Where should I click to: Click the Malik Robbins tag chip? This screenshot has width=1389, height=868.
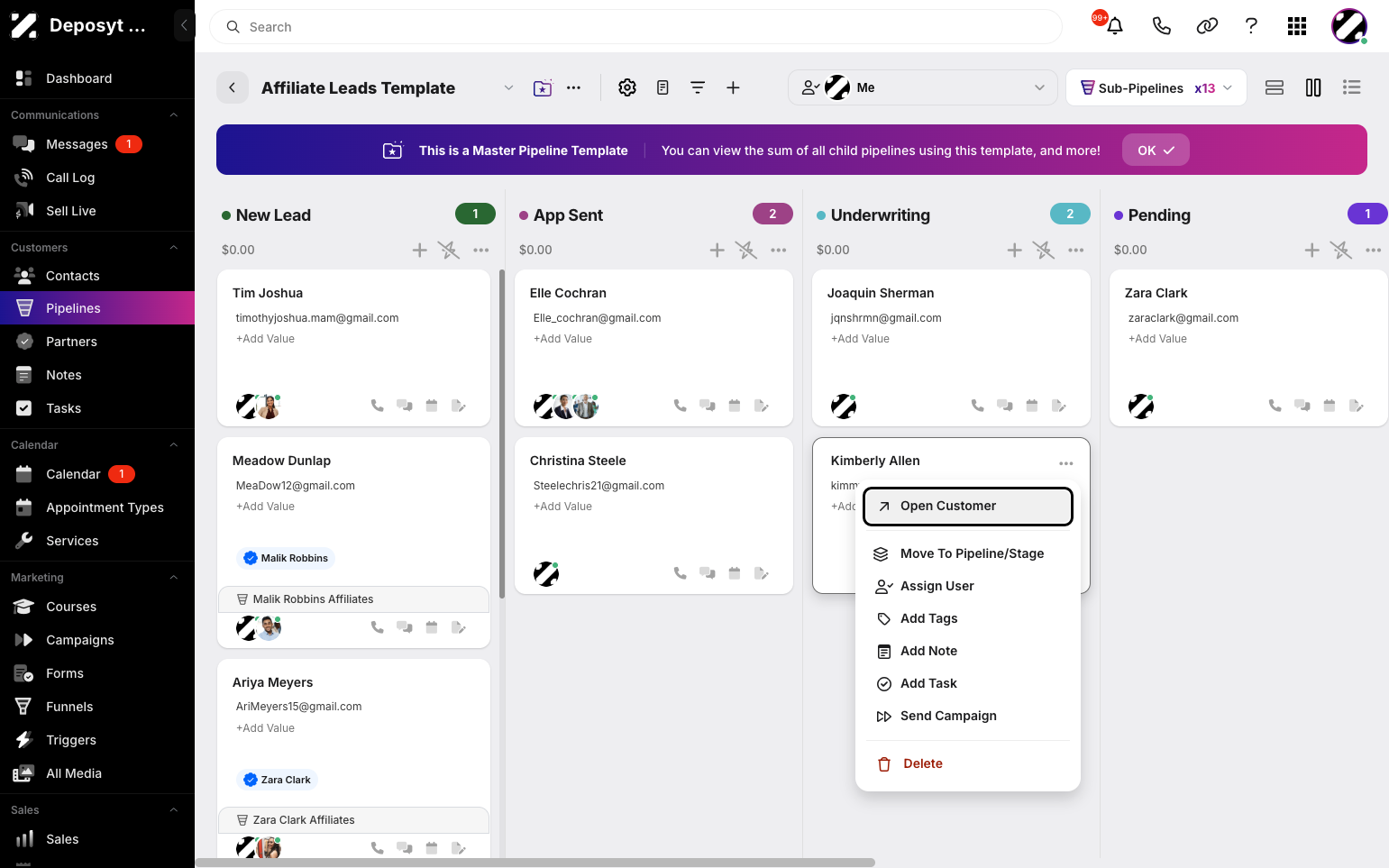click(x=286, y=558)
